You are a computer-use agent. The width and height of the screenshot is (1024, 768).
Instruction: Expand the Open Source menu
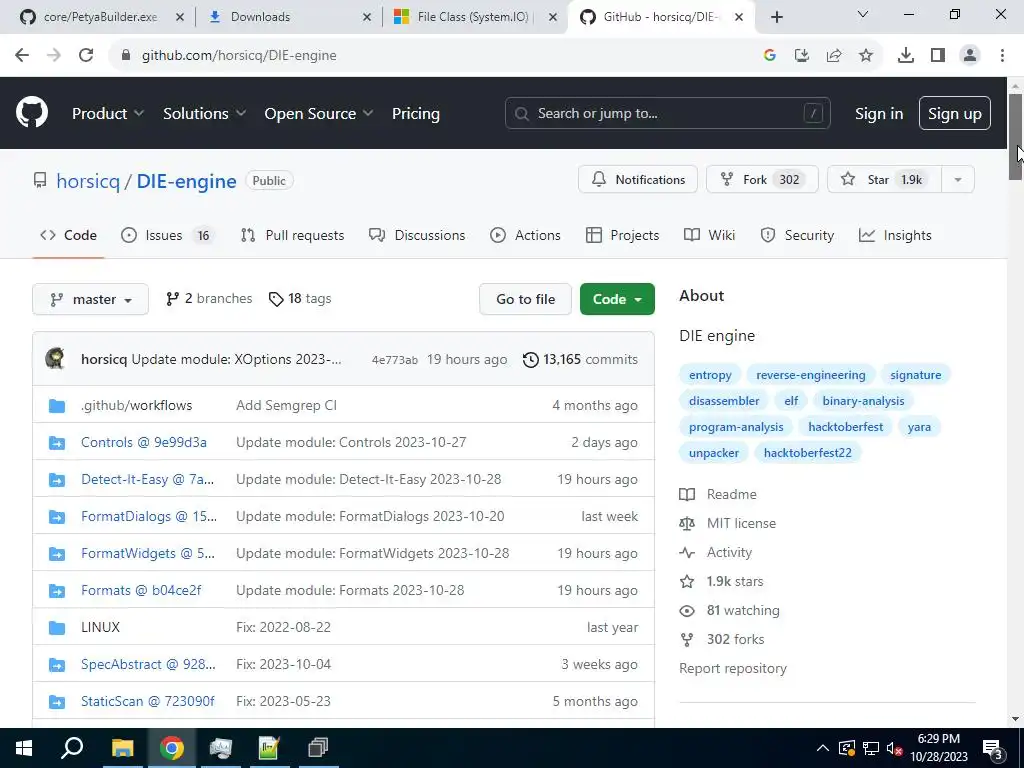click(x=319, y=114)
